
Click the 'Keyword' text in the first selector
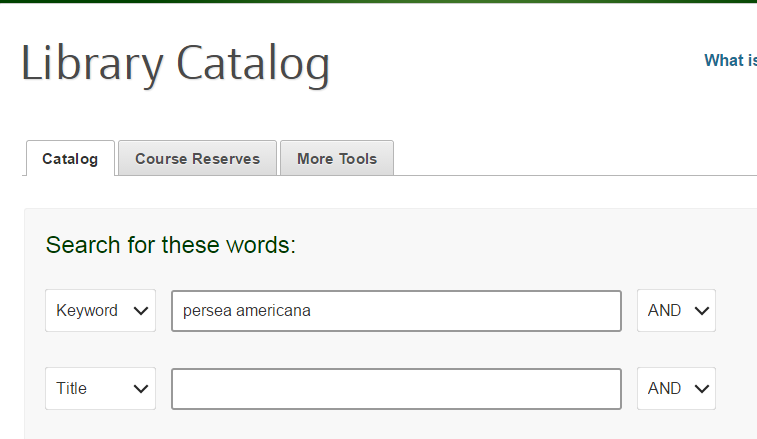pos(87,311)
